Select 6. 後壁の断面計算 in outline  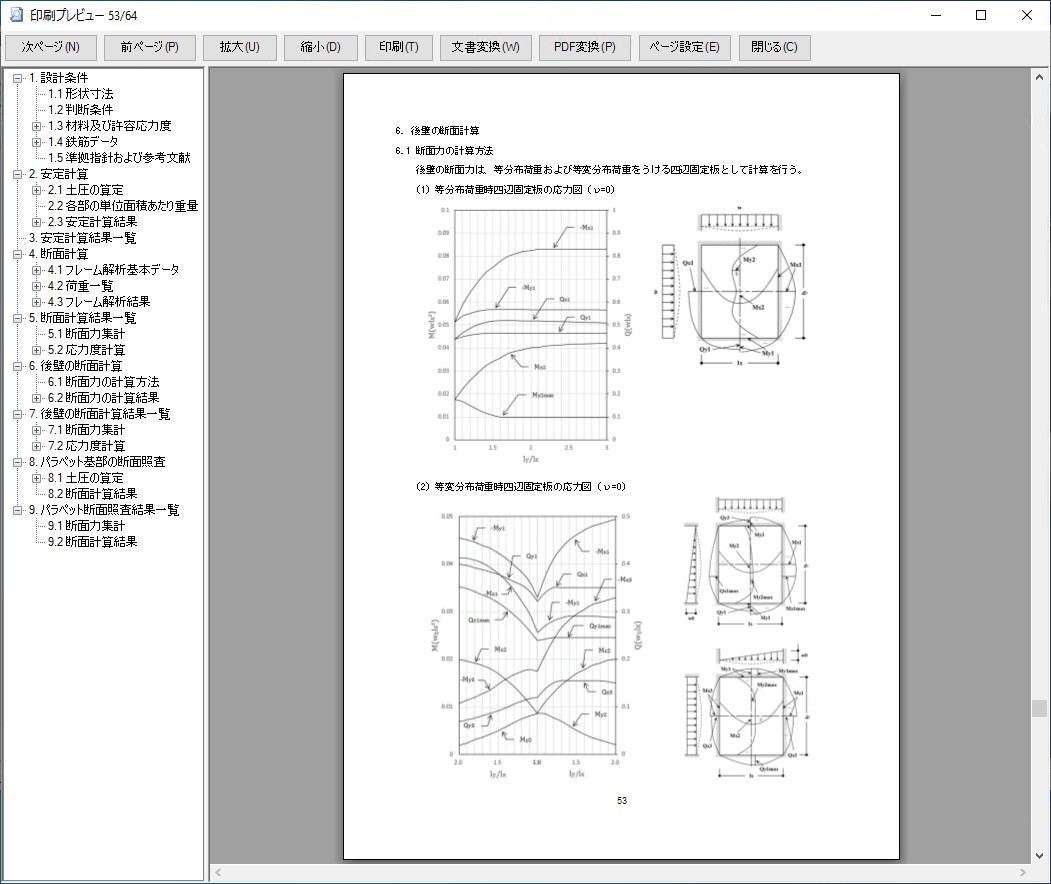pyautogui.click(x=75, y=366)
